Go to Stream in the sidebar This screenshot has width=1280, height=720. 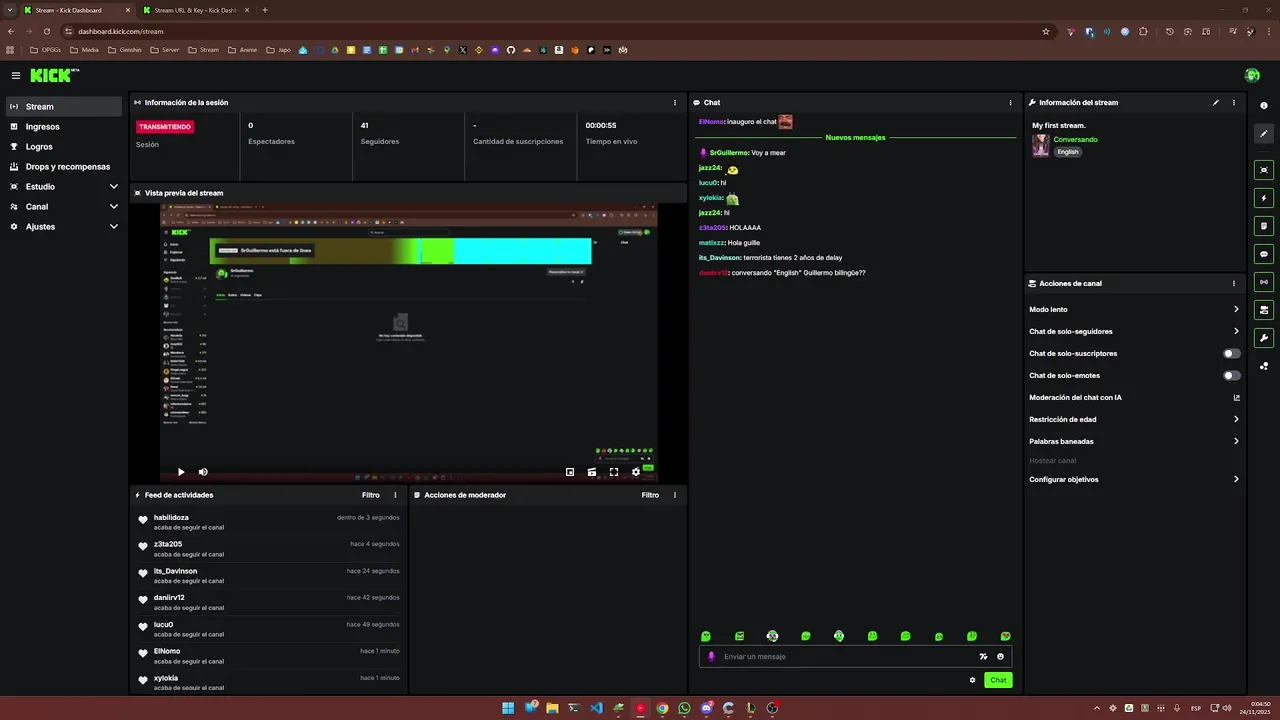(x=64, y=107)
